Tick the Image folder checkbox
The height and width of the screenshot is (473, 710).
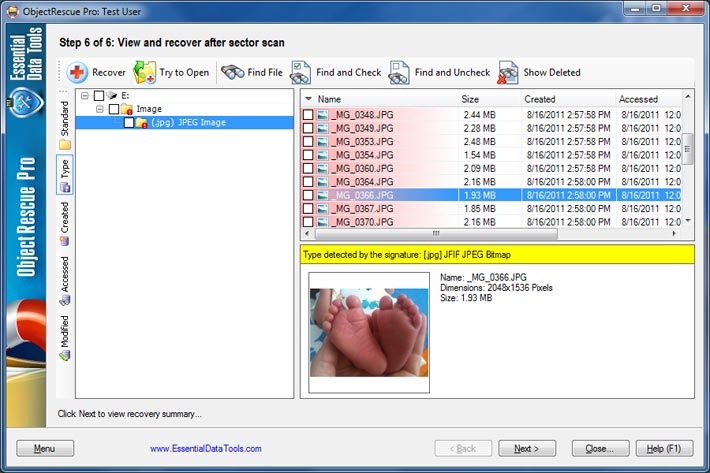[x=114, y=109]
